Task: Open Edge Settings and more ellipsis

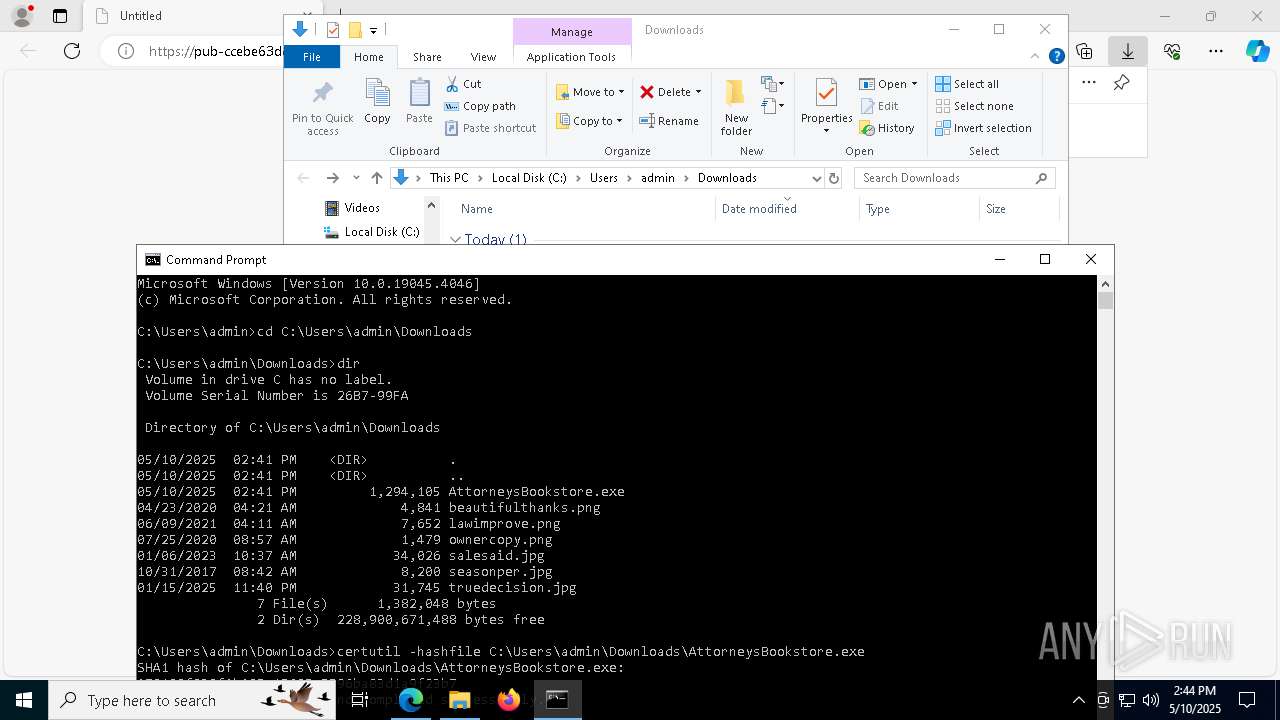Action: (x=1216, y=51)
